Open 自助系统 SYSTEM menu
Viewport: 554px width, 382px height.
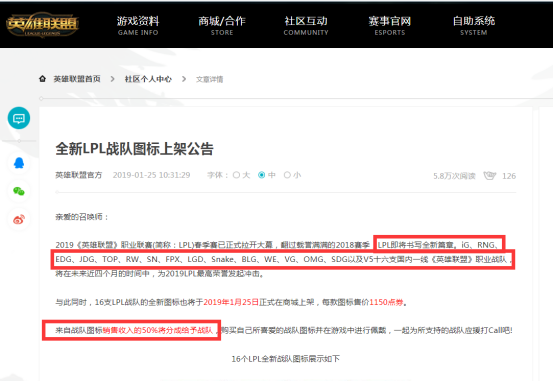[474, 25]
